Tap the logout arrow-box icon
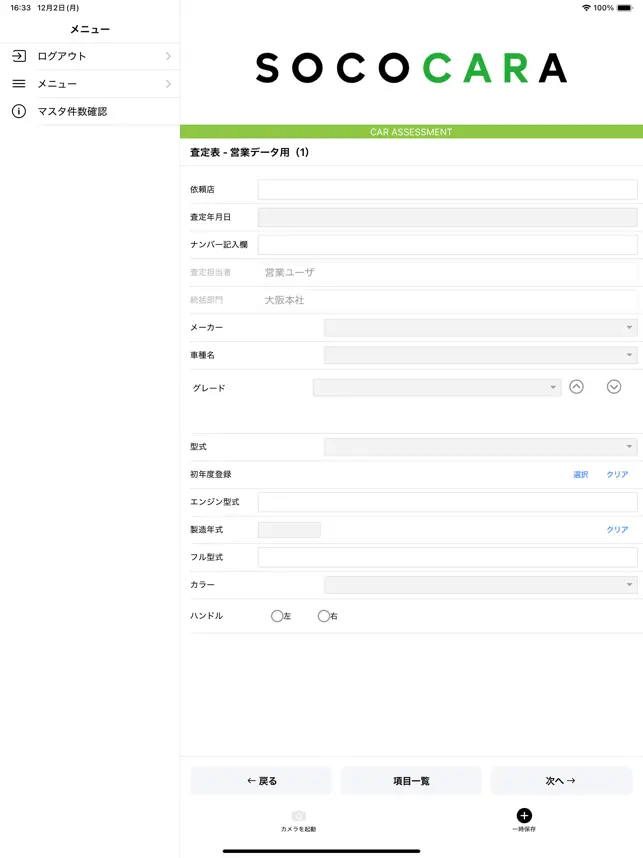Viewport: 643px width, 858px height. (19, 56)
